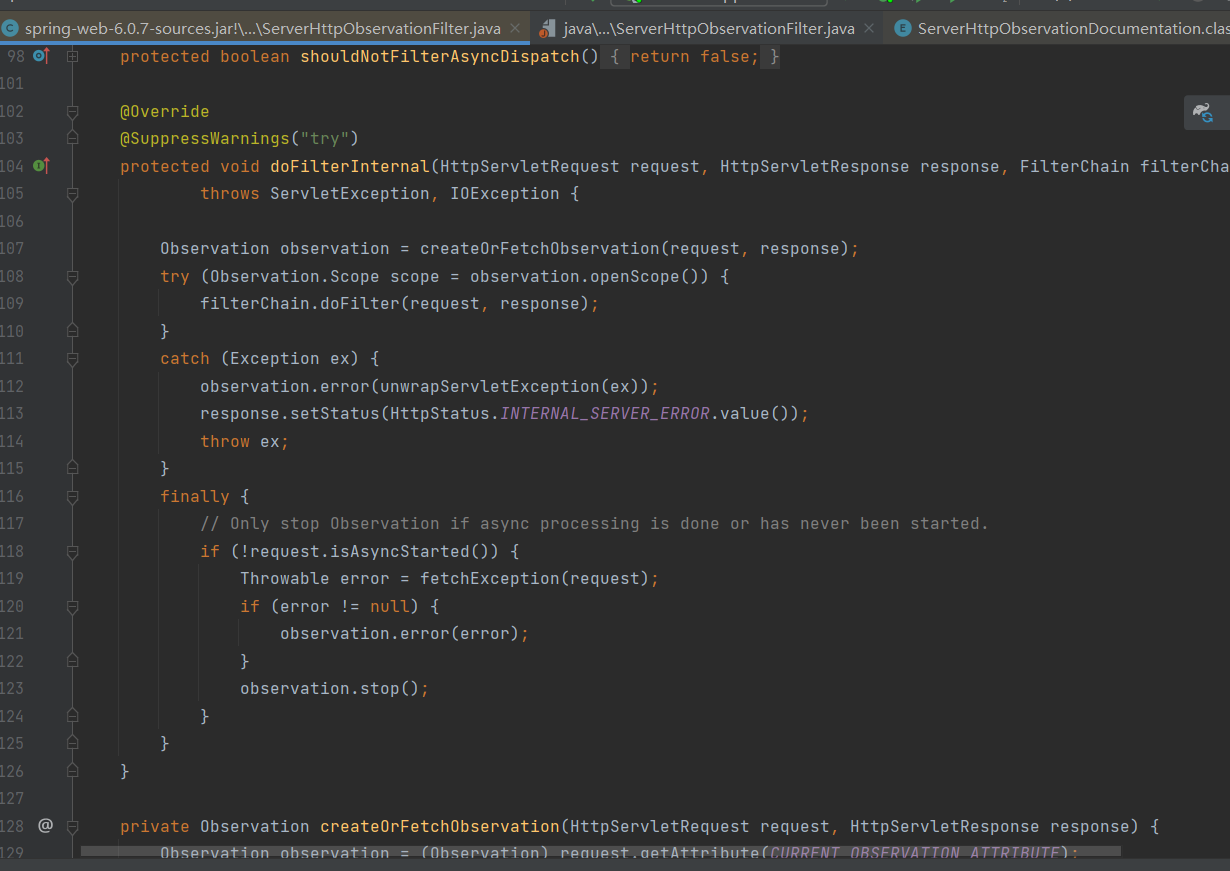Close the java\...\ServerHttpObservationFilter.java tab
Image resolution: width=1230 pixels, height=871 pixels.
click(x=870, y=29)
